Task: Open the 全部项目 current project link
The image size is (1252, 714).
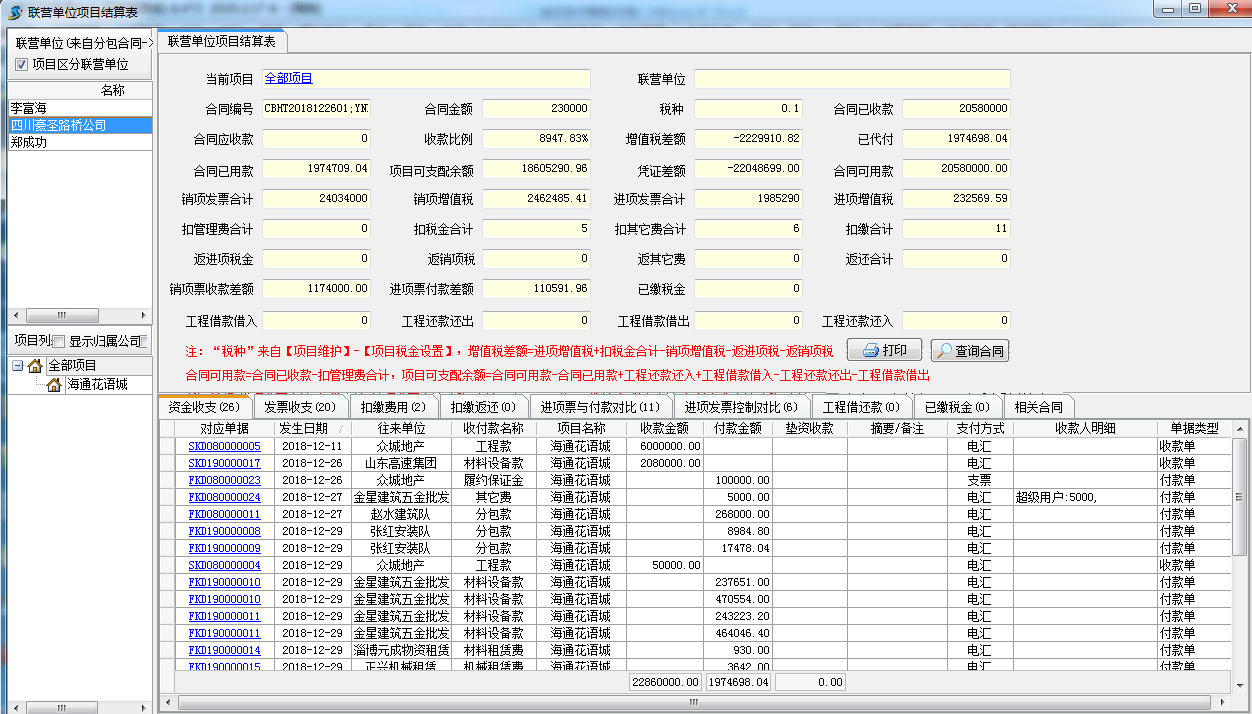Action: (289, 78)
